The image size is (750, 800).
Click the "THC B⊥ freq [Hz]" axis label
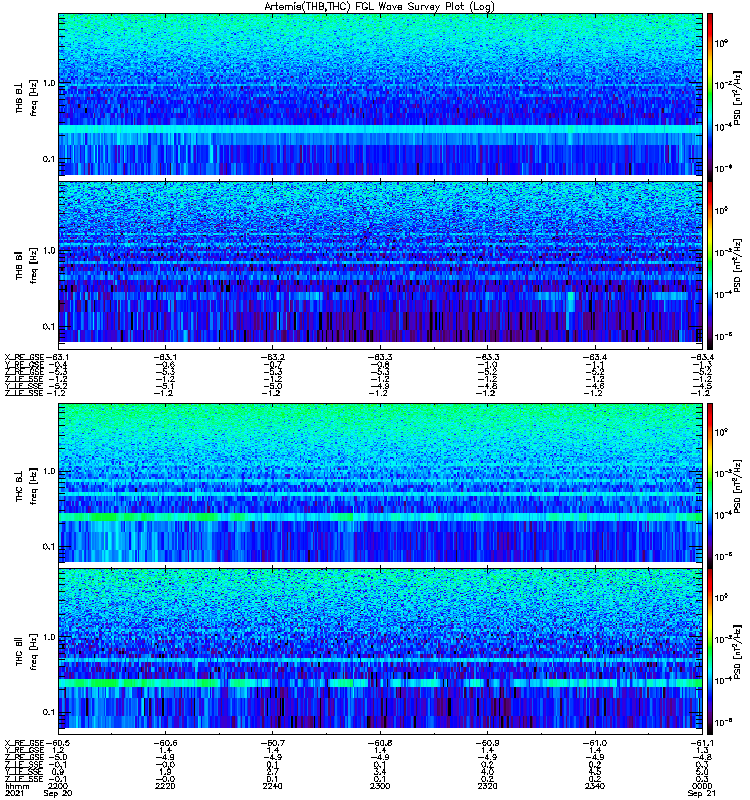(26, 486)
